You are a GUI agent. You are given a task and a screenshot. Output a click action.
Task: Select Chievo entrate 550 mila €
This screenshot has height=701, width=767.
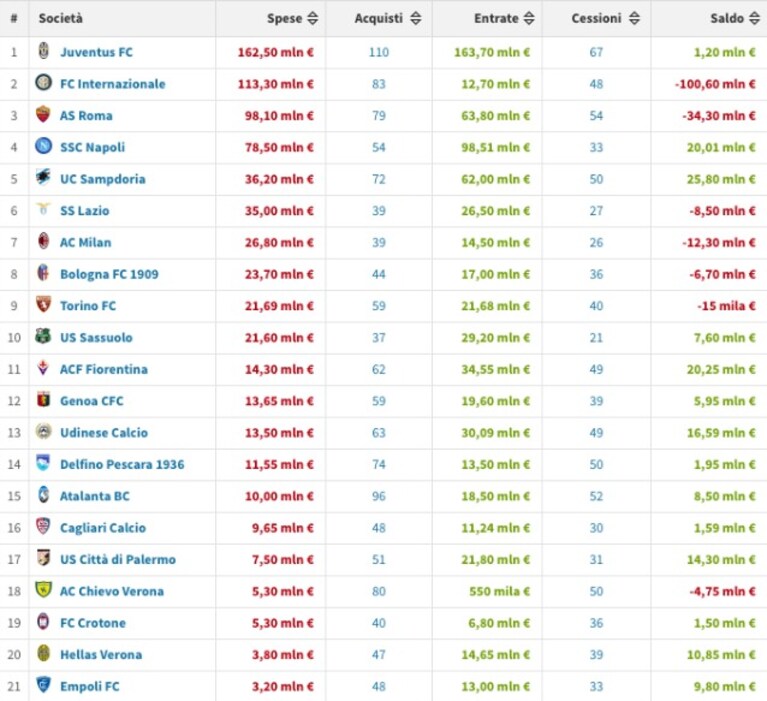(x=499, y=591)
